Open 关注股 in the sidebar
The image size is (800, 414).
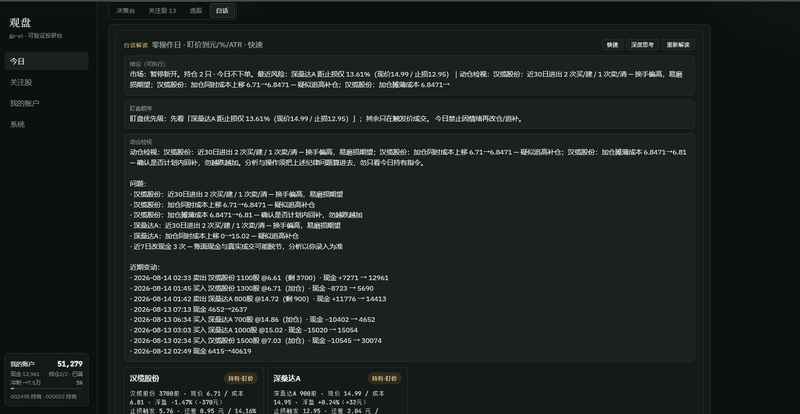(46, 82)
